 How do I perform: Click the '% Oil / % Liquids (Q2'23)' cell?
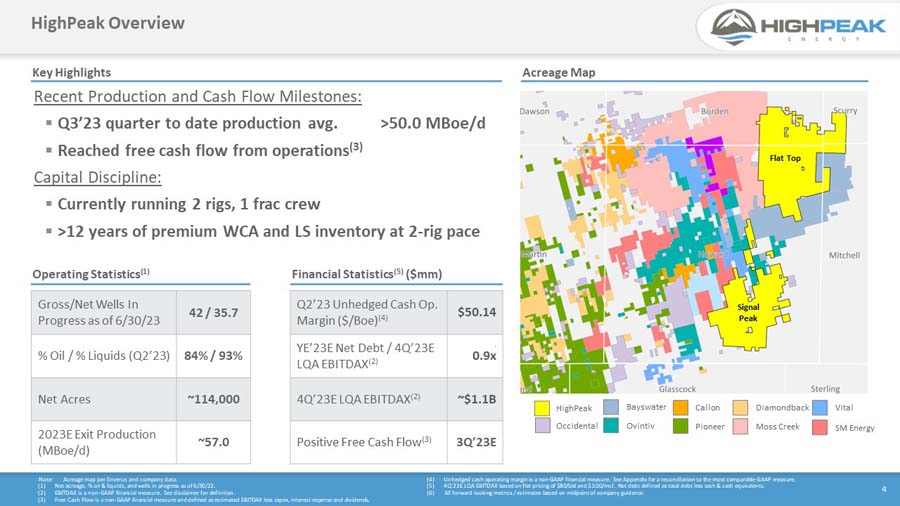[x=104, y=356]
